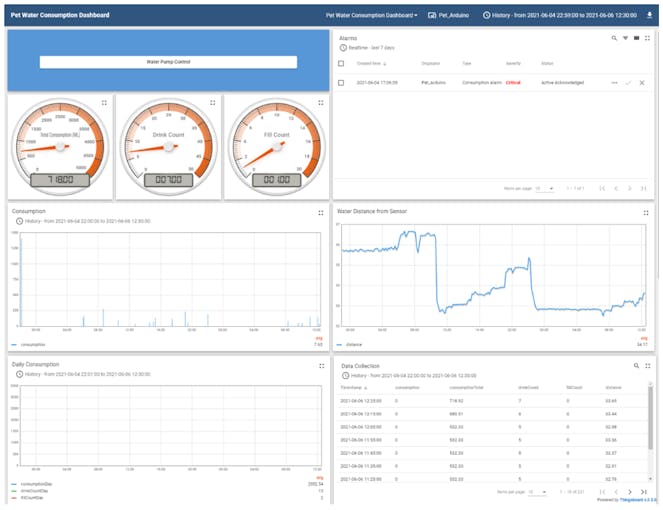Toggle the distance legend series
Viewport: 663px width, 510px height.
[x=349, y=345]
